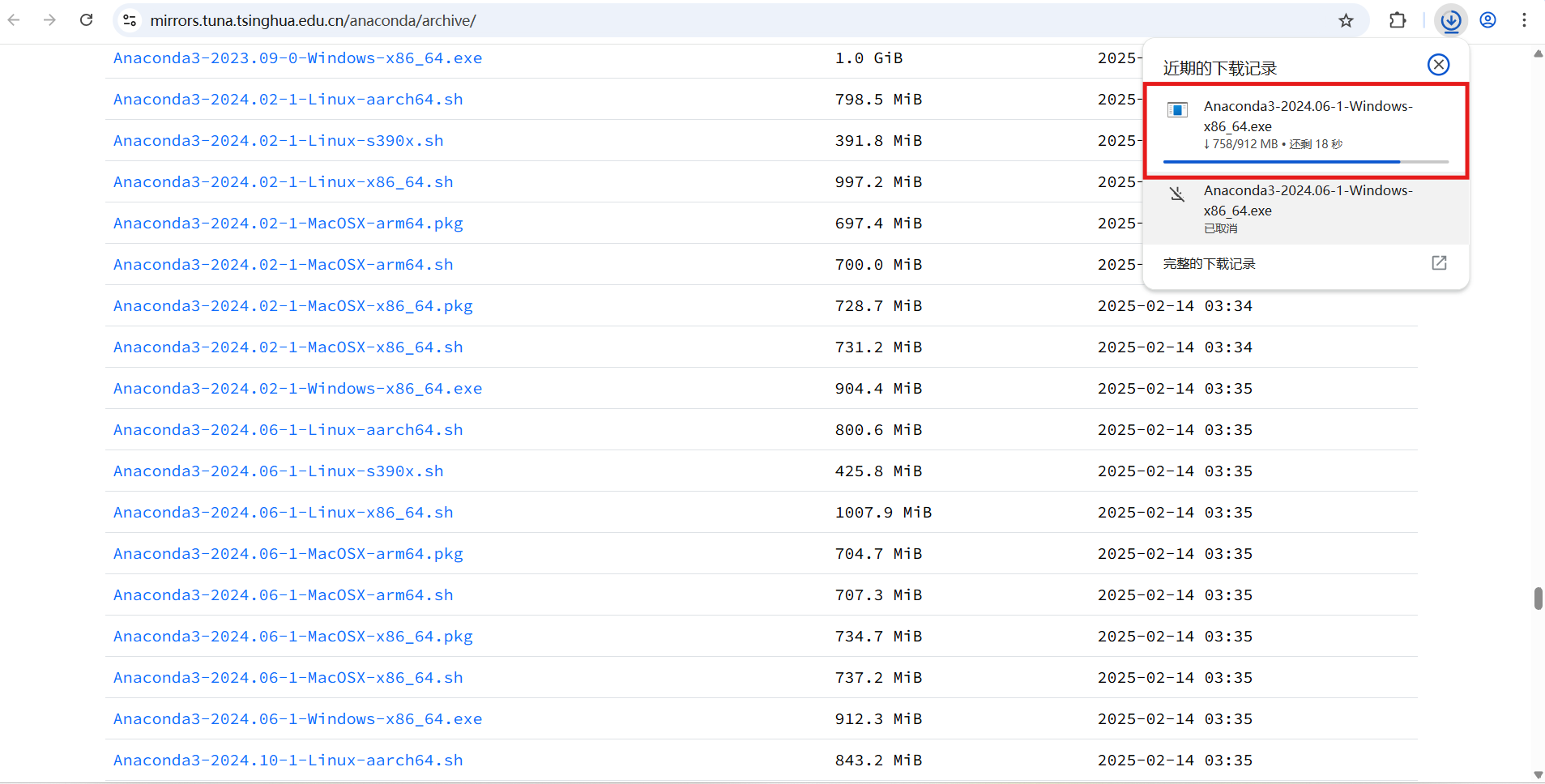Screen dimensions: 1545x784
Task: Download Anaconda3-2024.10-1-Linux-aarch64.sh
Action: (288, 761)
